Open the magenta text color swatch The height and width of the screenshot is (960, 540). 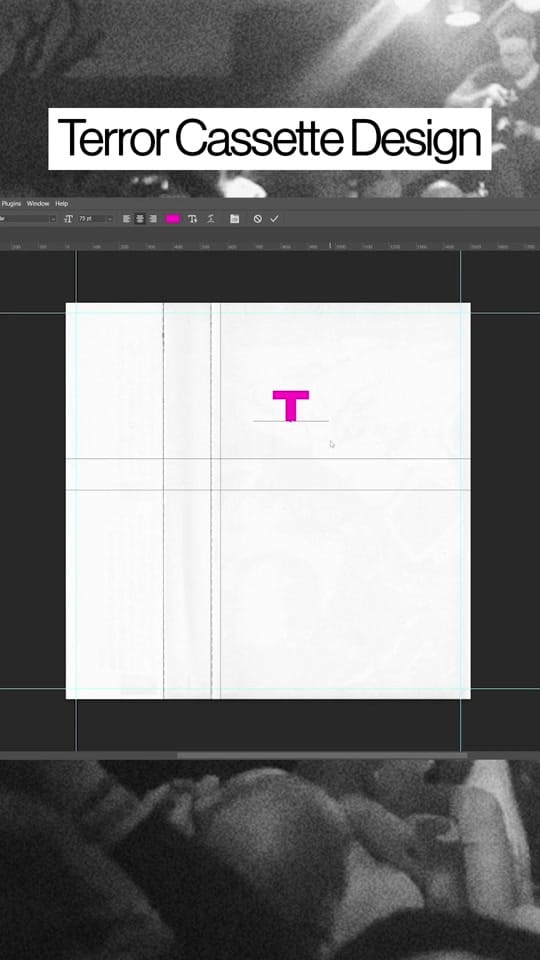coord(173,219)
